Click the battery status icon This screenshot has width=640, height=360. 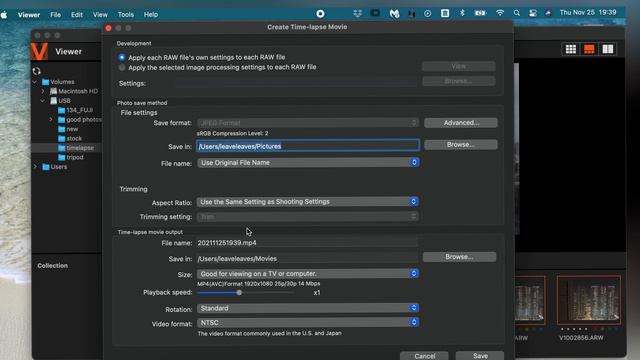coord(480,13)
